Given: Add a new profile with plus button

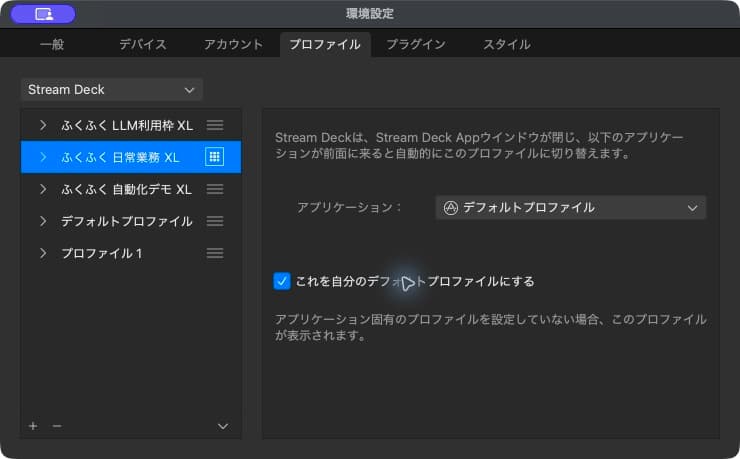Looking at the screenshot, I should point(33,426).
